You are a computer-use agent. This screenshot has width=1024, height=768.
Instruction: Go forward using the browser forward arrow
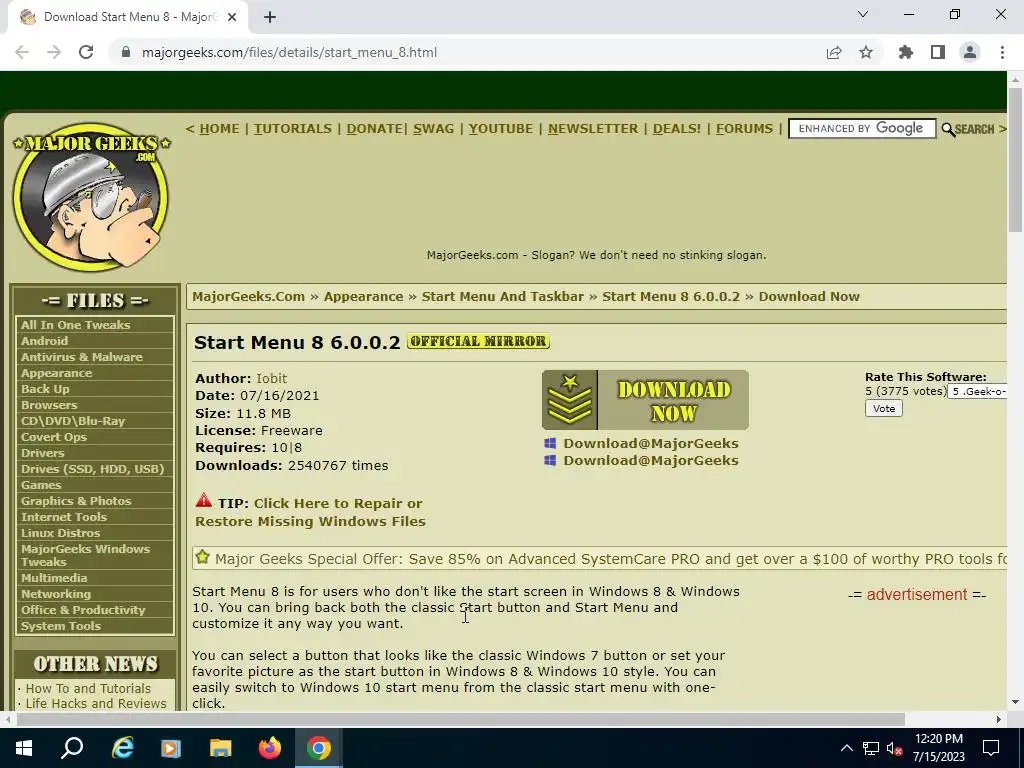coord(54,52)
